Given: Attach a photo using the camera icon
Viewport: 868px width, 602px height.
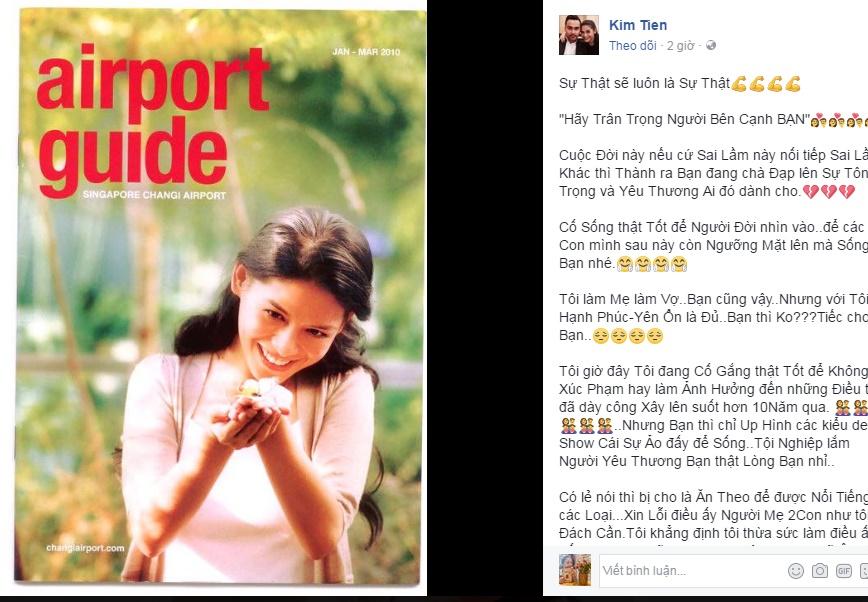Looking at the screenshot, I should click(x=820, y=571).
